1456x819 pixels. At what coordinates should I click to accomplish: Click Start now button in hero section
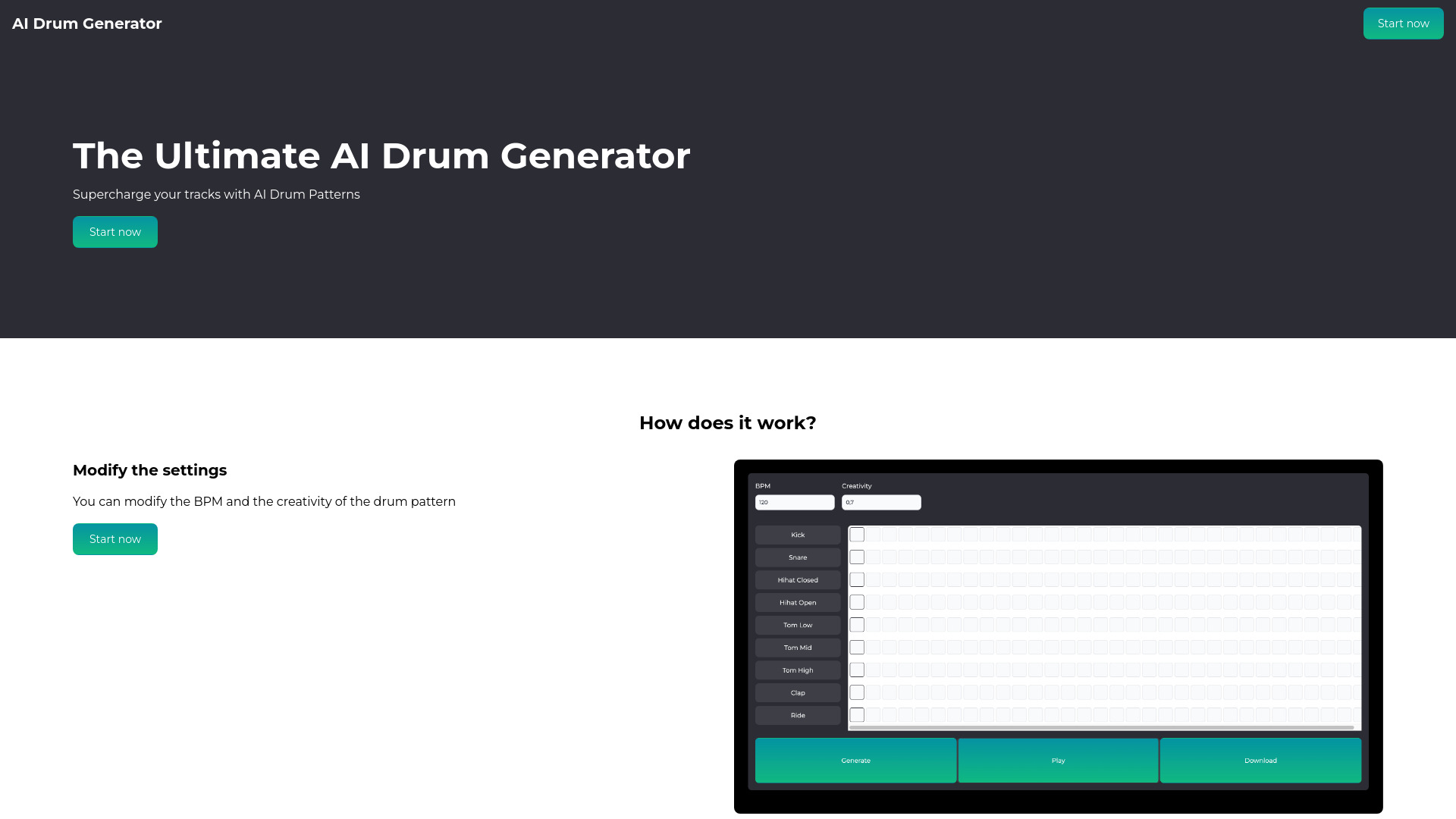click(115, 232)
